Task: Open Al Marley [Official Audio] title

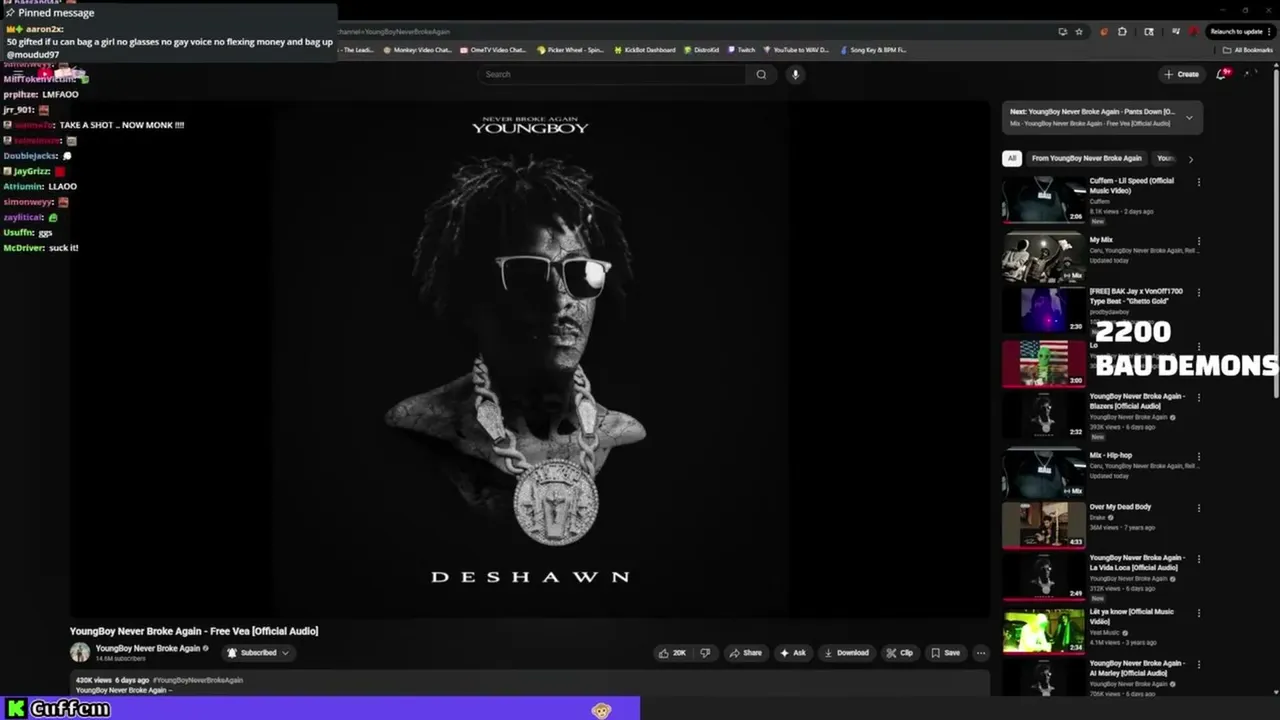Action: [x=1137, y=668]
